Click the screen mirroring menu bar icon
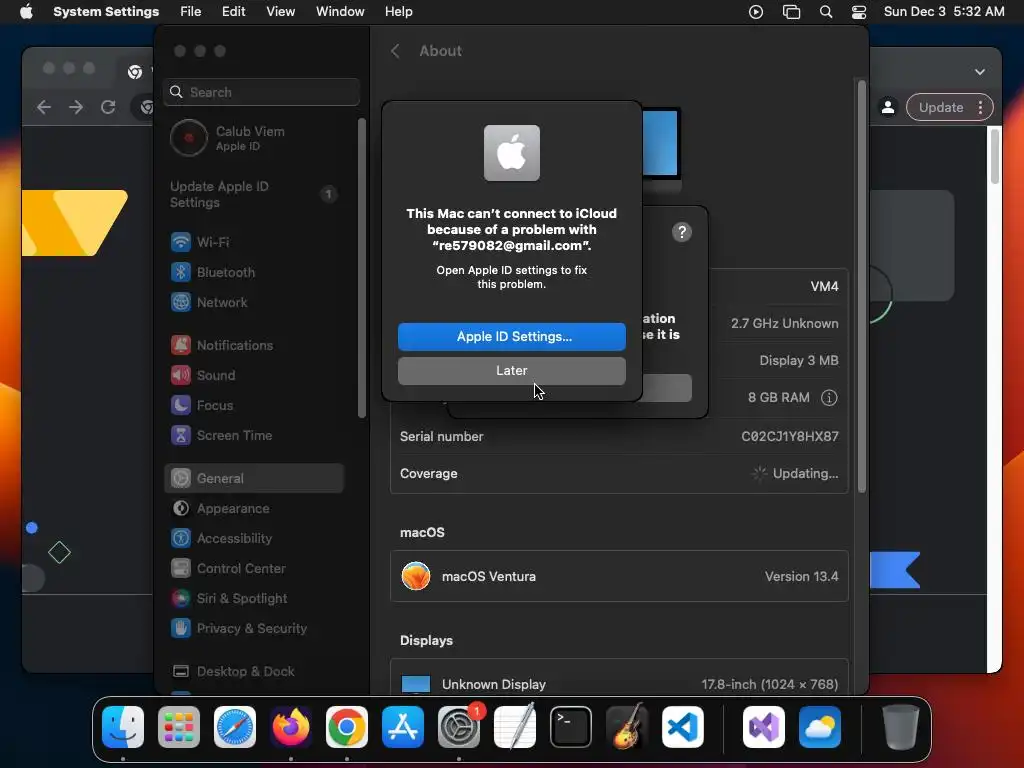Image resolution: width=1024 pixels, height=768 pixels. [x=792, y=12]
